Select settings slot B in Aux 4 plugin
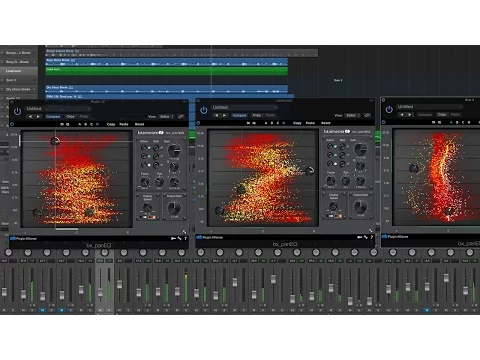 tap(457, 122)
